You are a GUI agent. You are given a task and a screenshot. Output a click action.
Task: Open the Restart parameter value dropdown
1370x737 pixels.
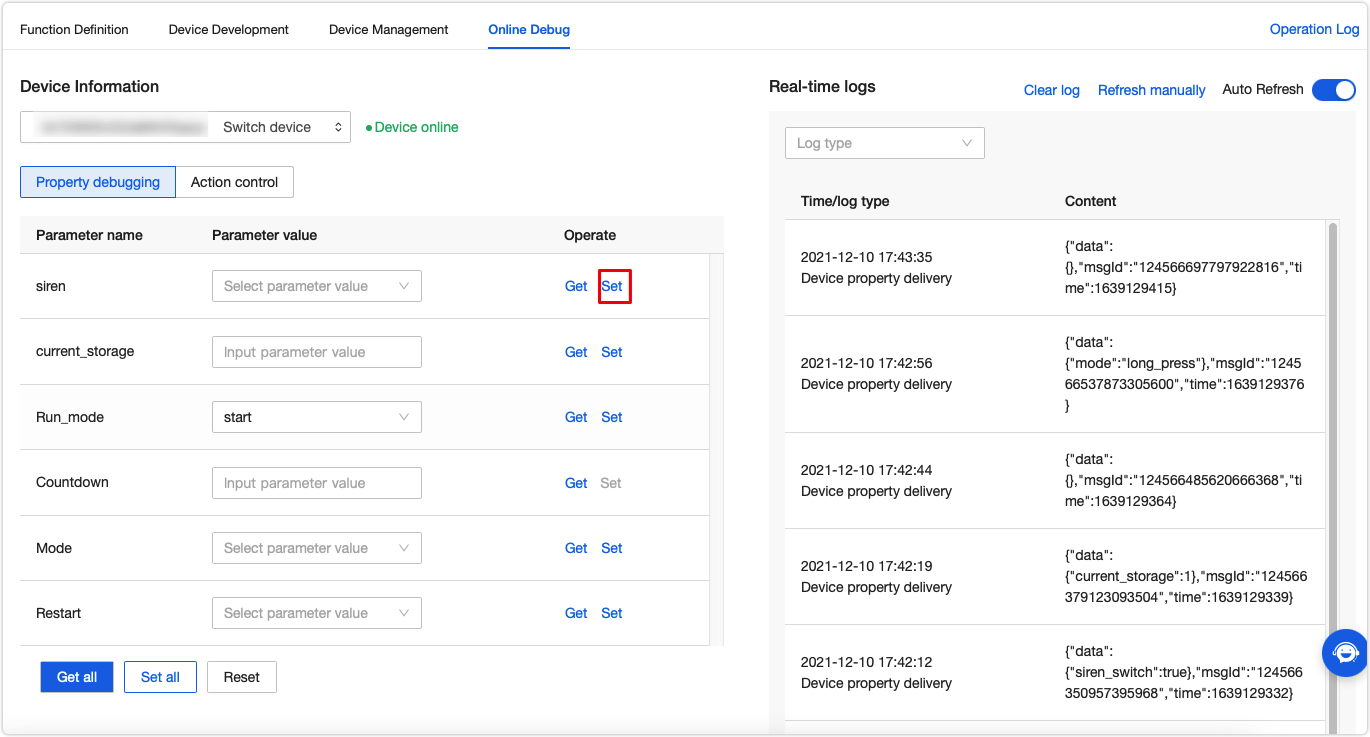coord(316,613)
